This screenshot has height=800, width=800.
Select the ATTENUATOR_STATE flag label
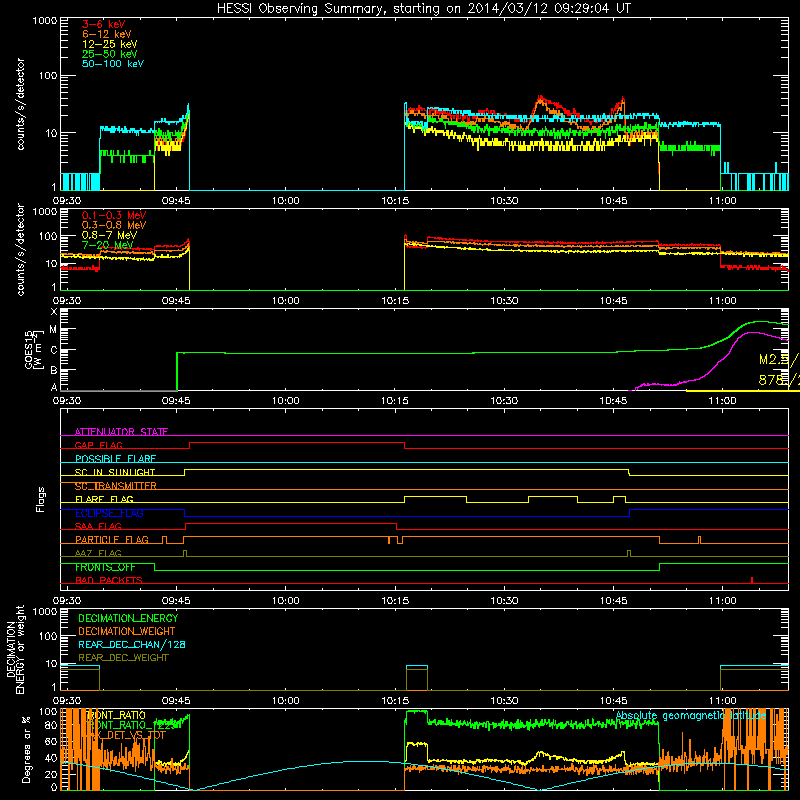pyautogui.click(x=121, y=432)
